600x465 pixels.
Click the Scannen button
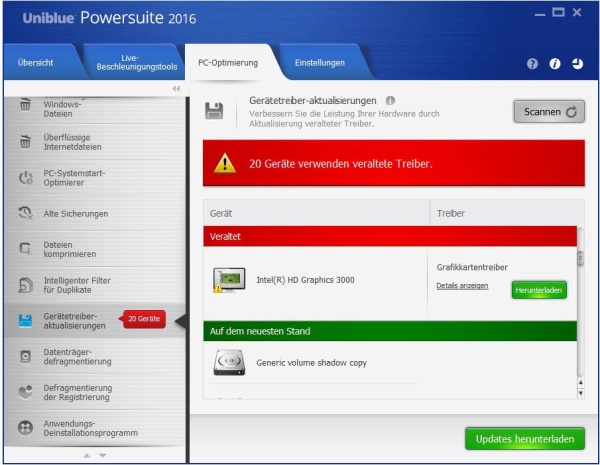pos(549,112)
